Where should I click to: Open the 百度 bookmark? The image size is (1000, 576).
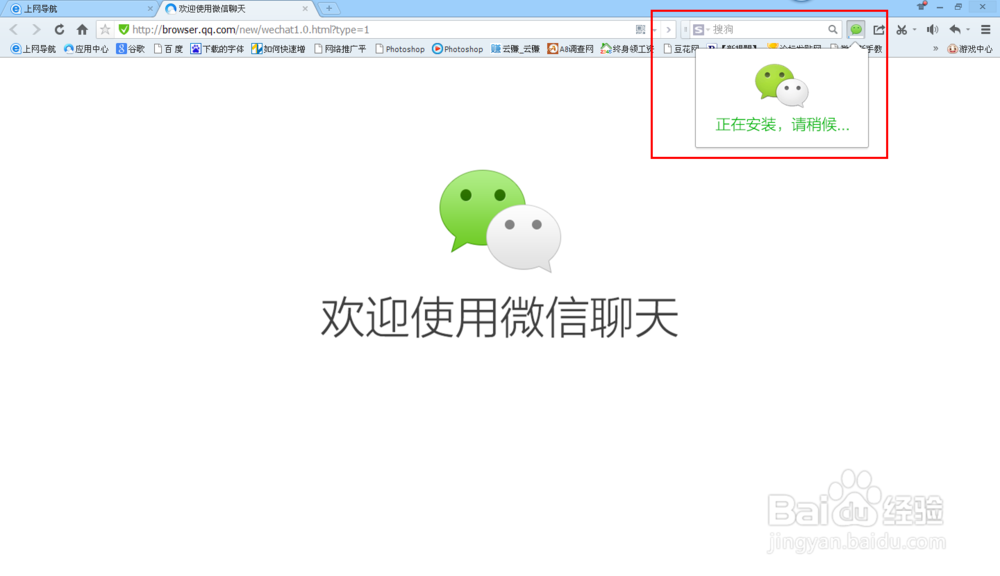[168, 48]
